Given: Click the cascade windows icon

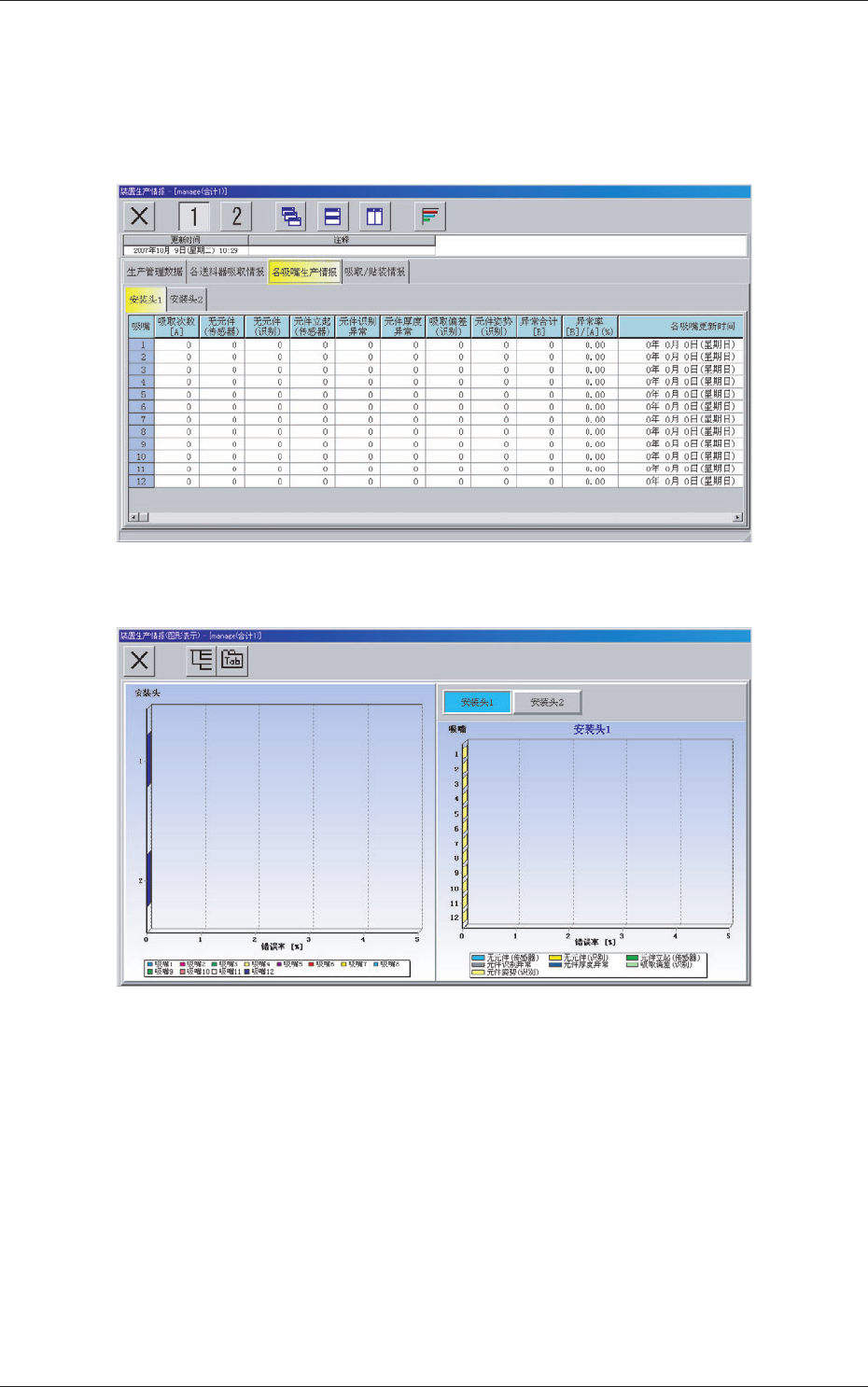Looking at the screenshot, I should (291, 217).
